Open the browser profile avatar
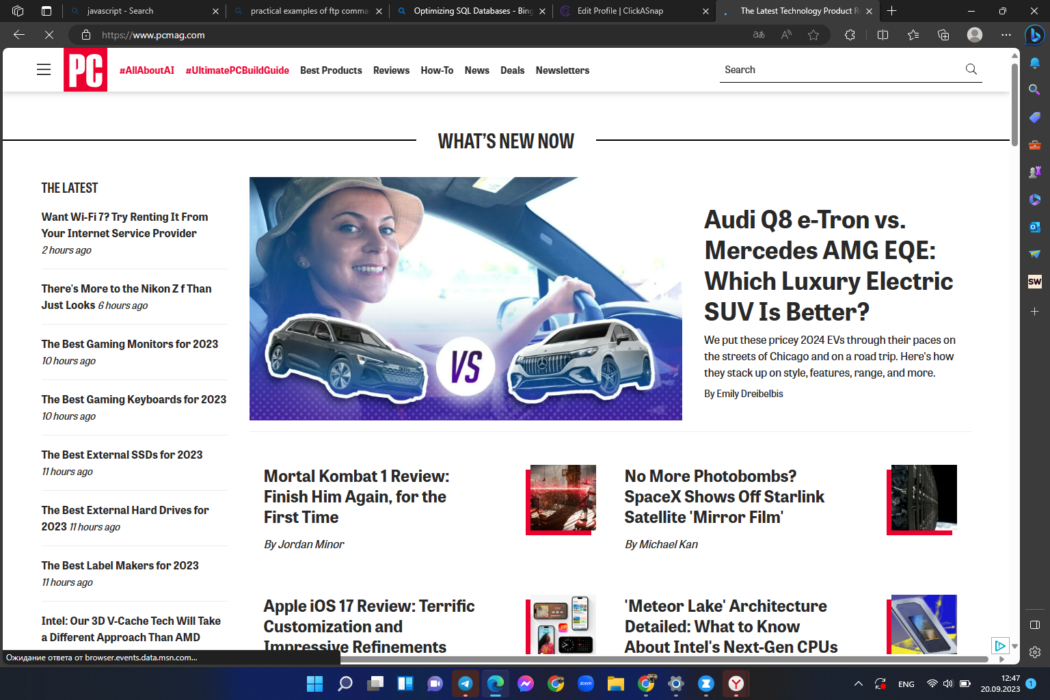This screenshot has height=700, width=1050. 975,35
